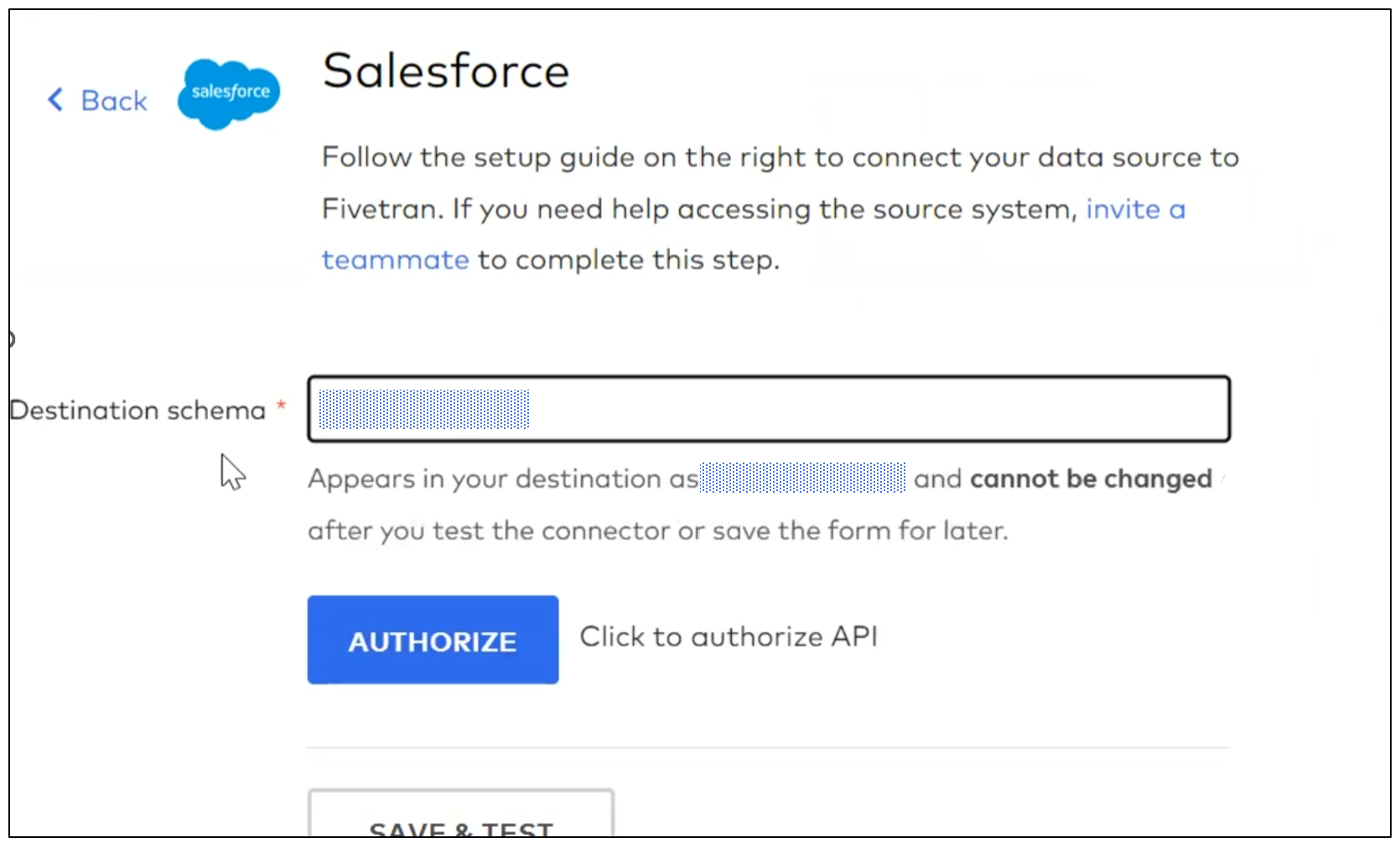Click the masked schema name in helper text
Screen dimensions: 1400x843
(x=802, y=478)
